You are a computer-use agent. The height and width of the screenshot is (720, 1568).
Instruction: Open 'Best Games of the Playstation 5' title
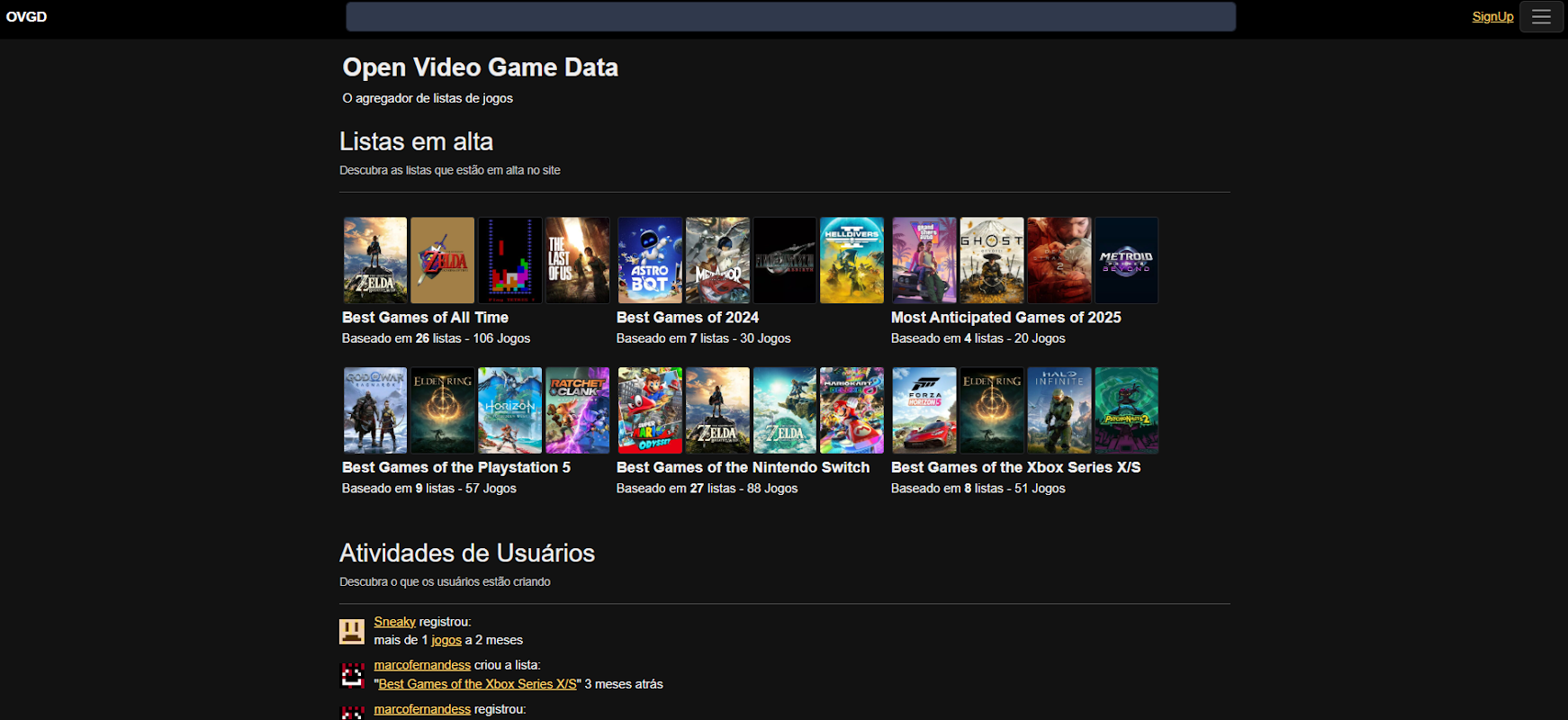click(x=456, y=468)
